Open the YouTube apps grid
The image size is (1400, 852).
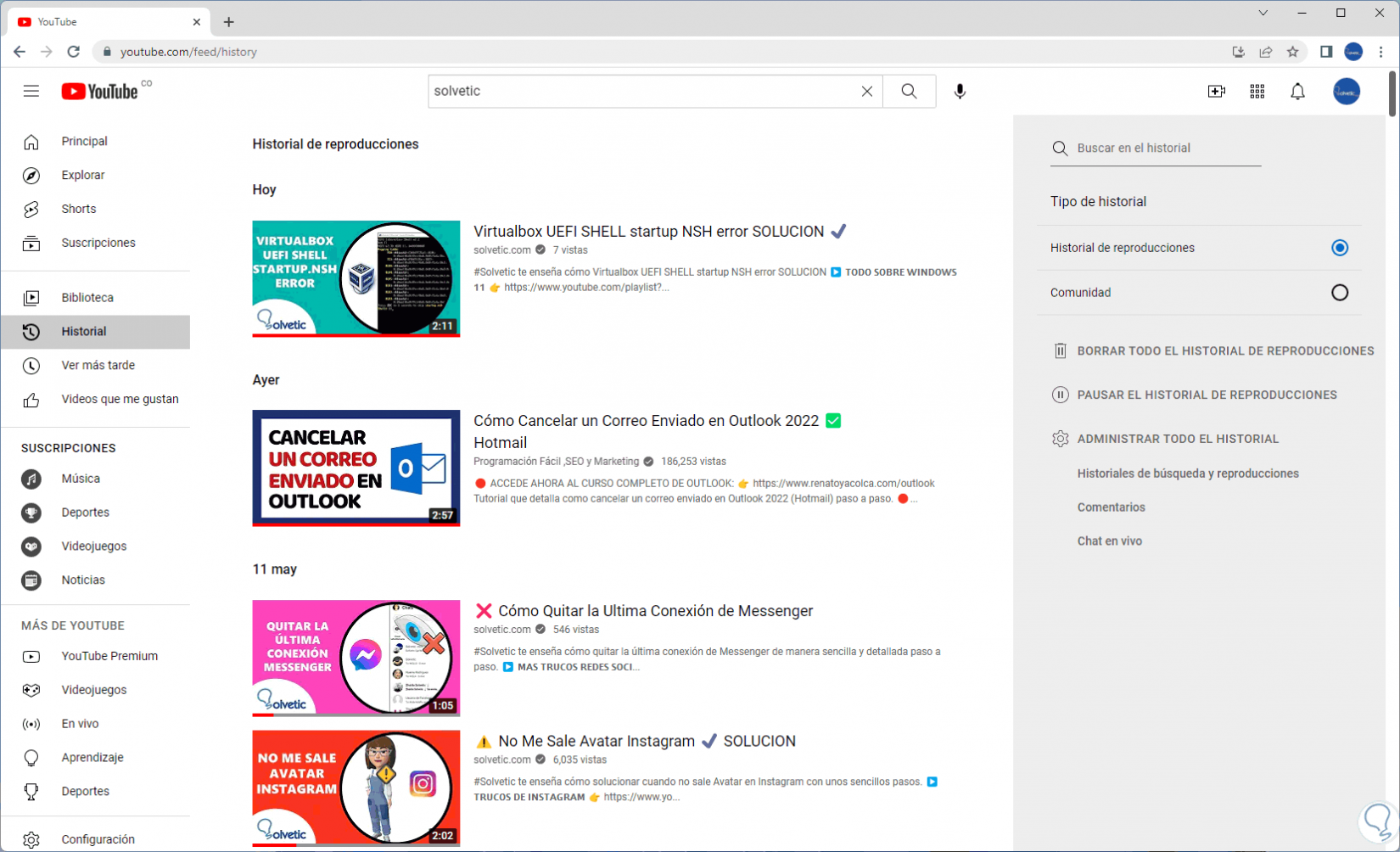(x=1257, y=91)
